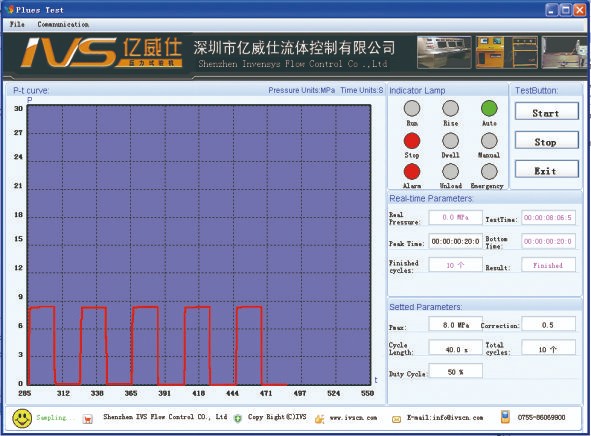Click the first control room banner photo

(x=444, y=52)
